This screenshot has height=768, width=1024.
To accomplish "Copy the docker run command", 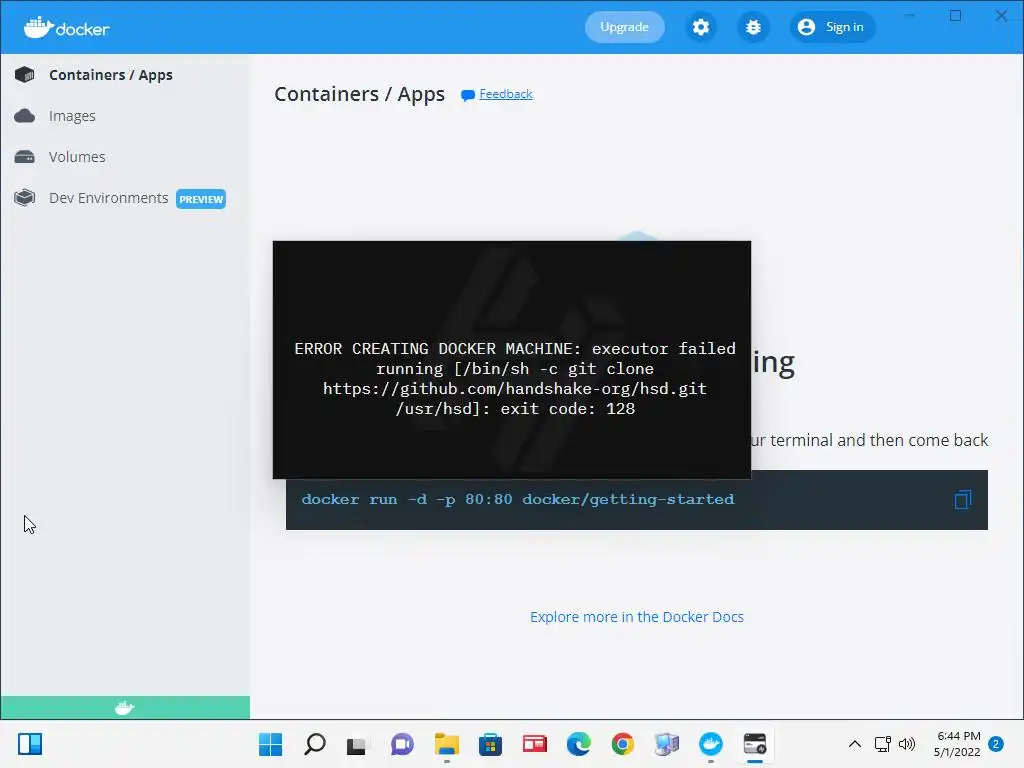I will [963, 500].
